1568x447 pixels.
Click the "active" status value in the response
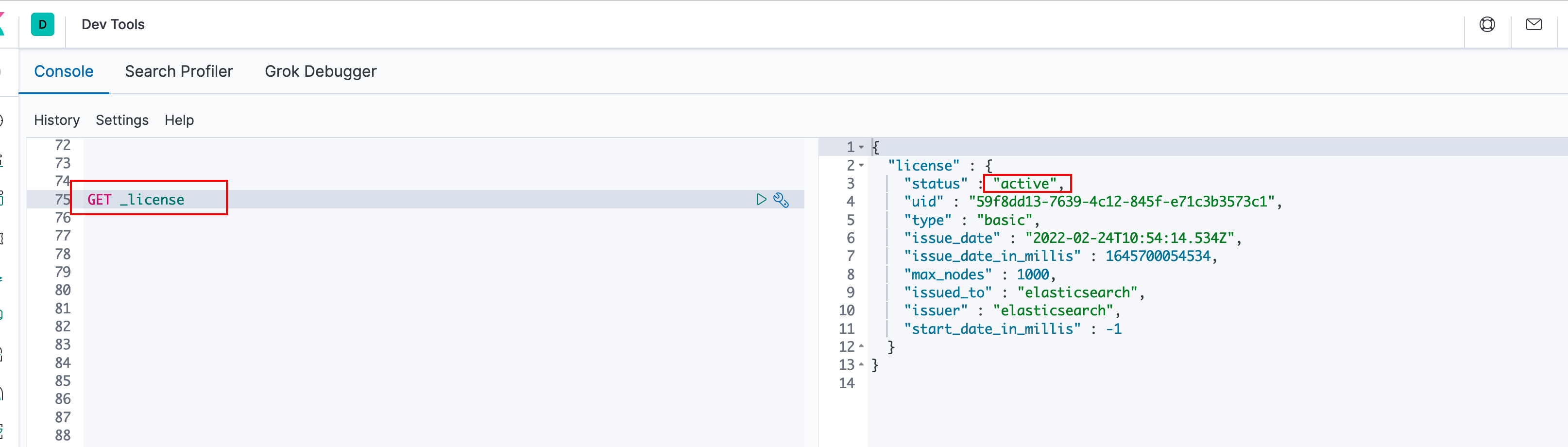click(x=1024, y=183)
